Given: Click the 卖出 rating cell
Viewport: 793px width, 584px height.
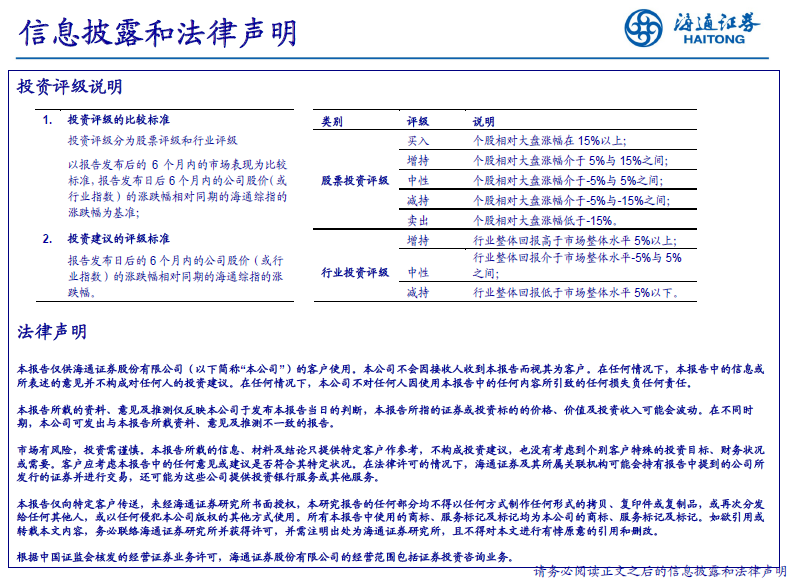Looking at the screenshot, I should click(418, 220).
